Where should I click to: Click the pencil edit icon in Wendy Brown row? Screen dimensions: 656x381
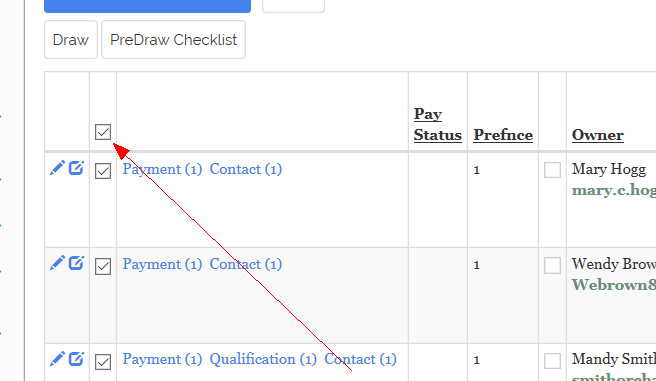pyautogui.click(x=57, y=263)
